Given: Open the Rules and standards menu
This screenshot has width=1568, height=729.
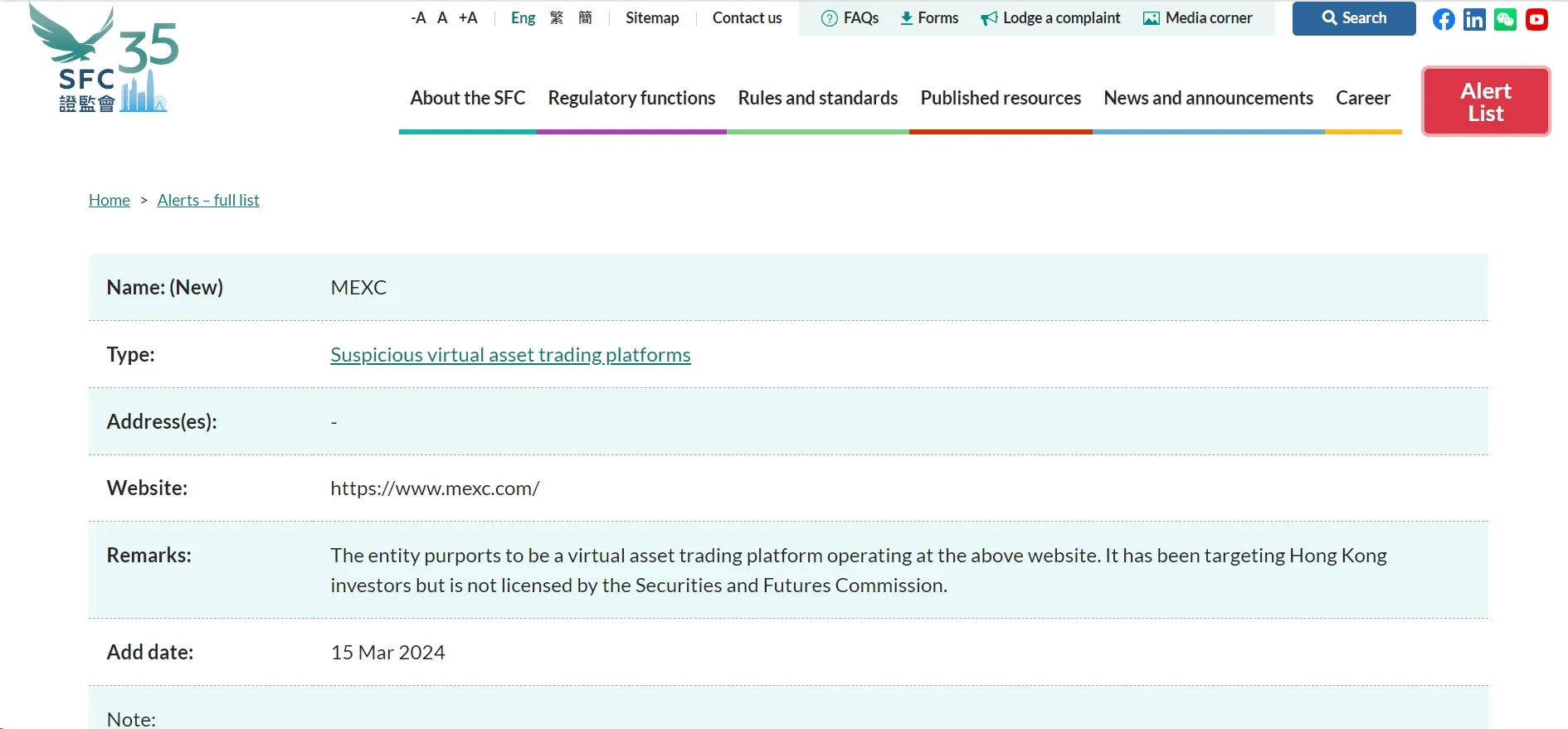Looking at the screenshot, I should [818, 98].
